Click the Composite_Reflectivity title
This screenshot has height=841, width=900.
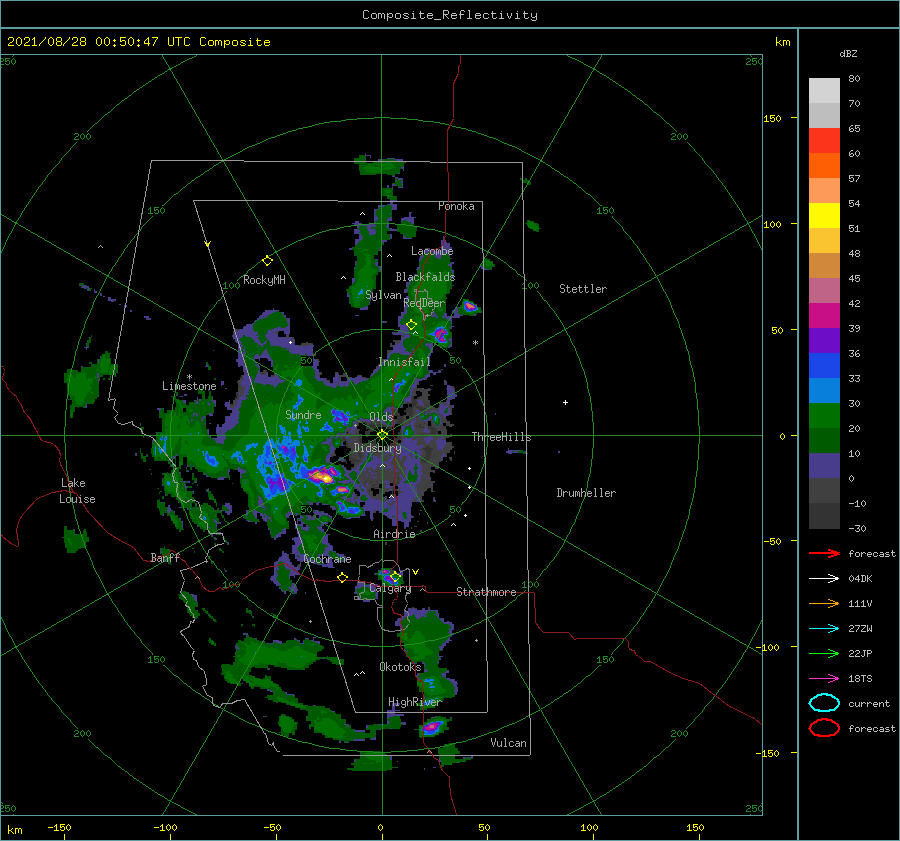449,15
